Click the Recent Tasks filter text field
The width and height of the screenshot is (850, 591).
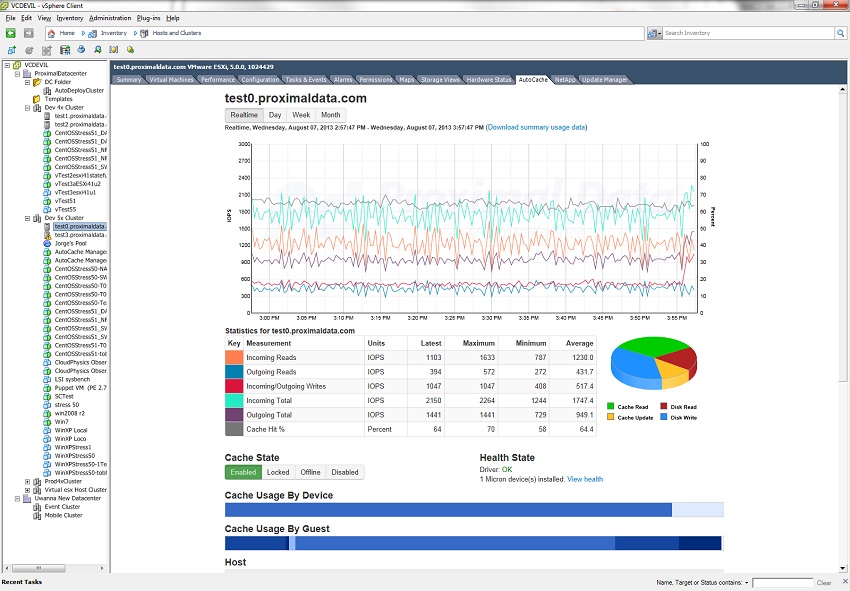(782, 583)
